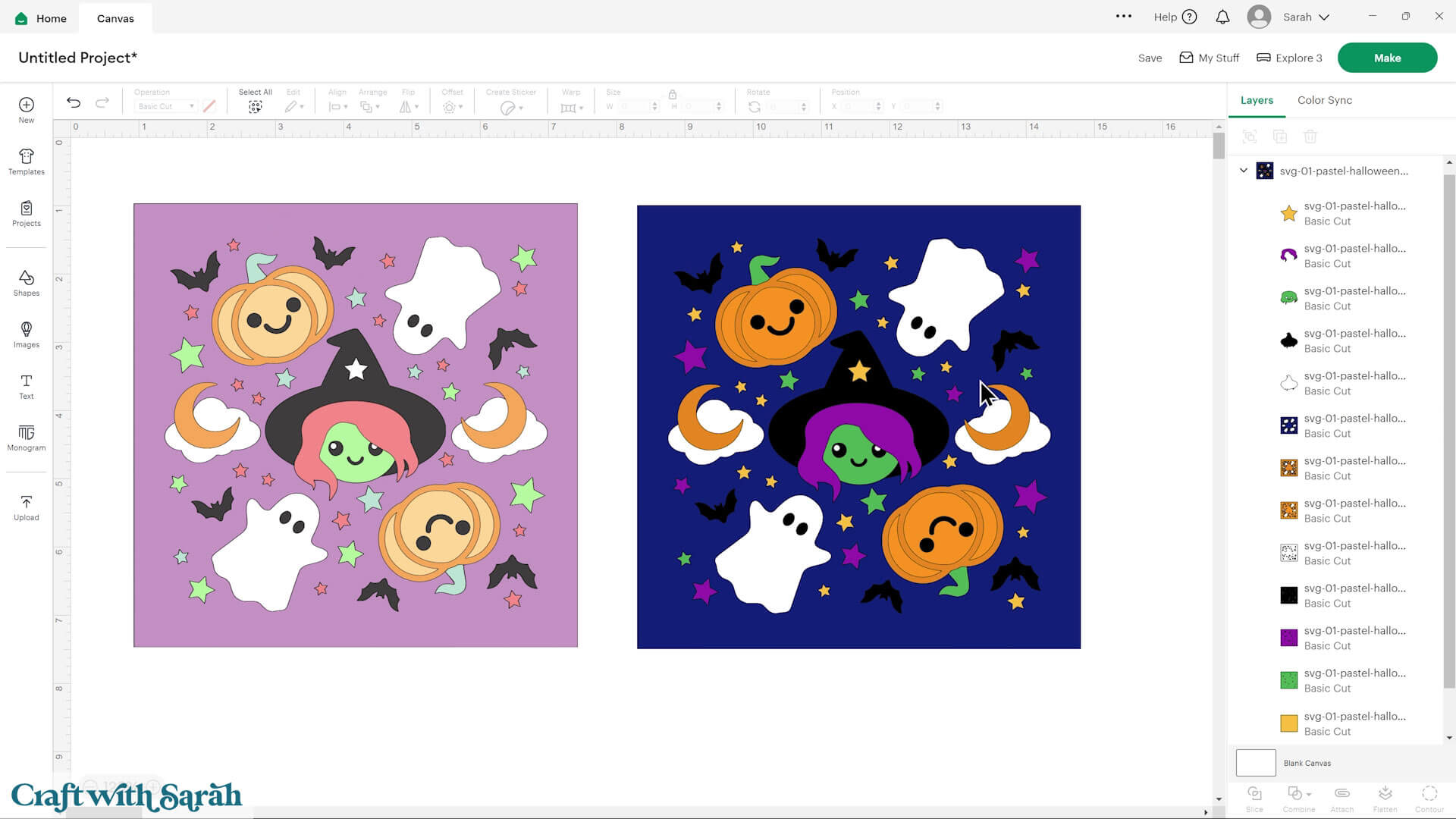Collapse the svg-01-pastel-halloween layer group
The height and width of the screenshot is (819, 1456).
(x=1243, y=171)
